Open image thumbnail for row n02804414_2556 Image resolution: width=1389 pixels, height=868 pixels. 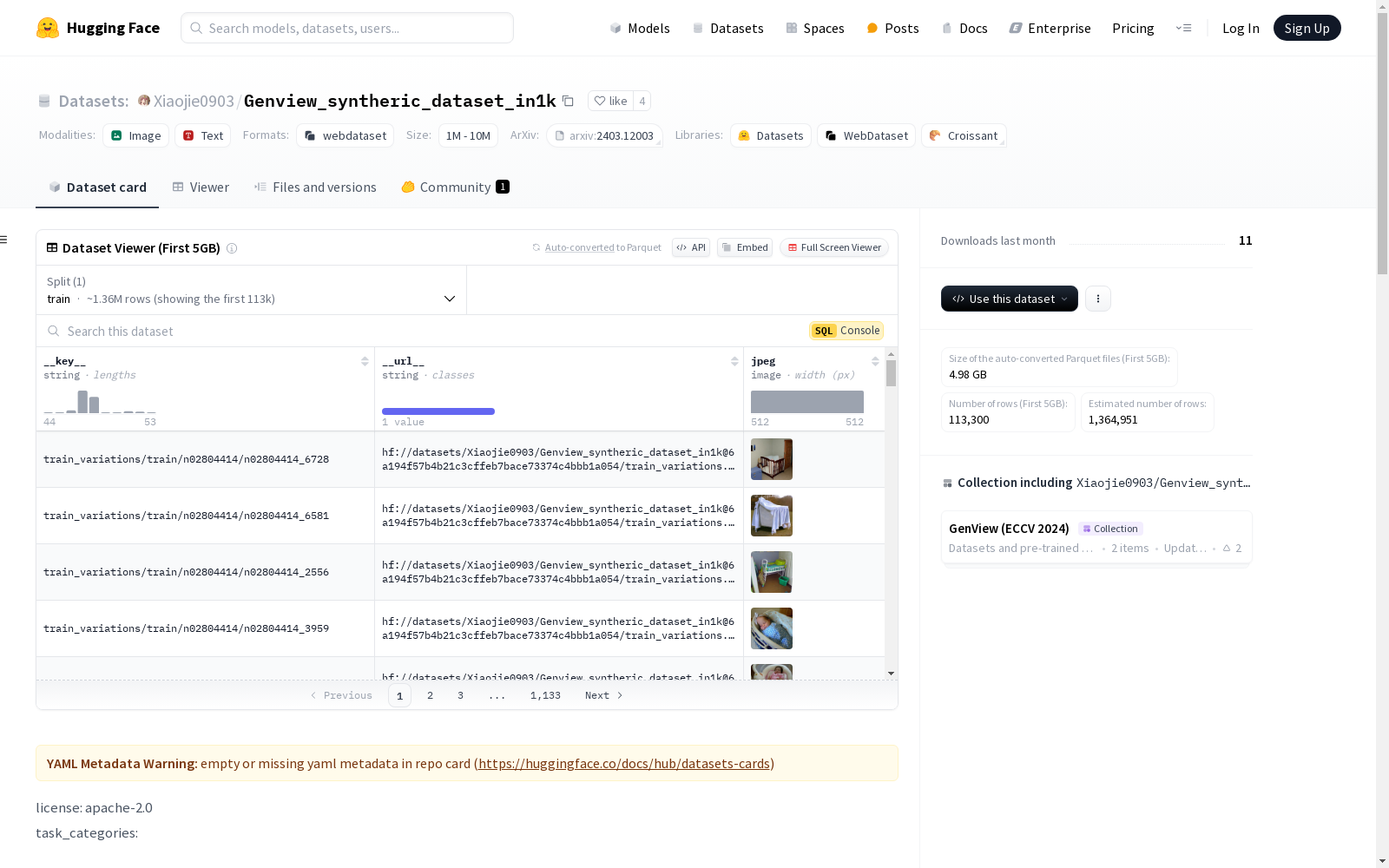(772, 572)
